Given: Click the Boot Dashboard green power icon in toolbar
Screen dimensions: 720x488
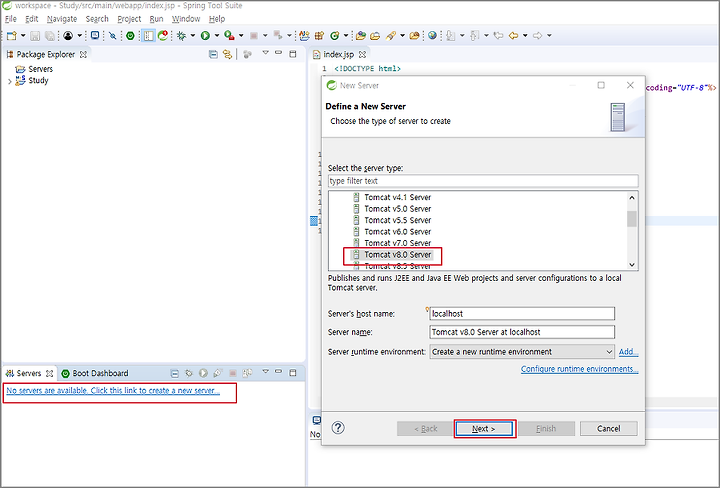Looking at the screenshot, I should (130, 35).
